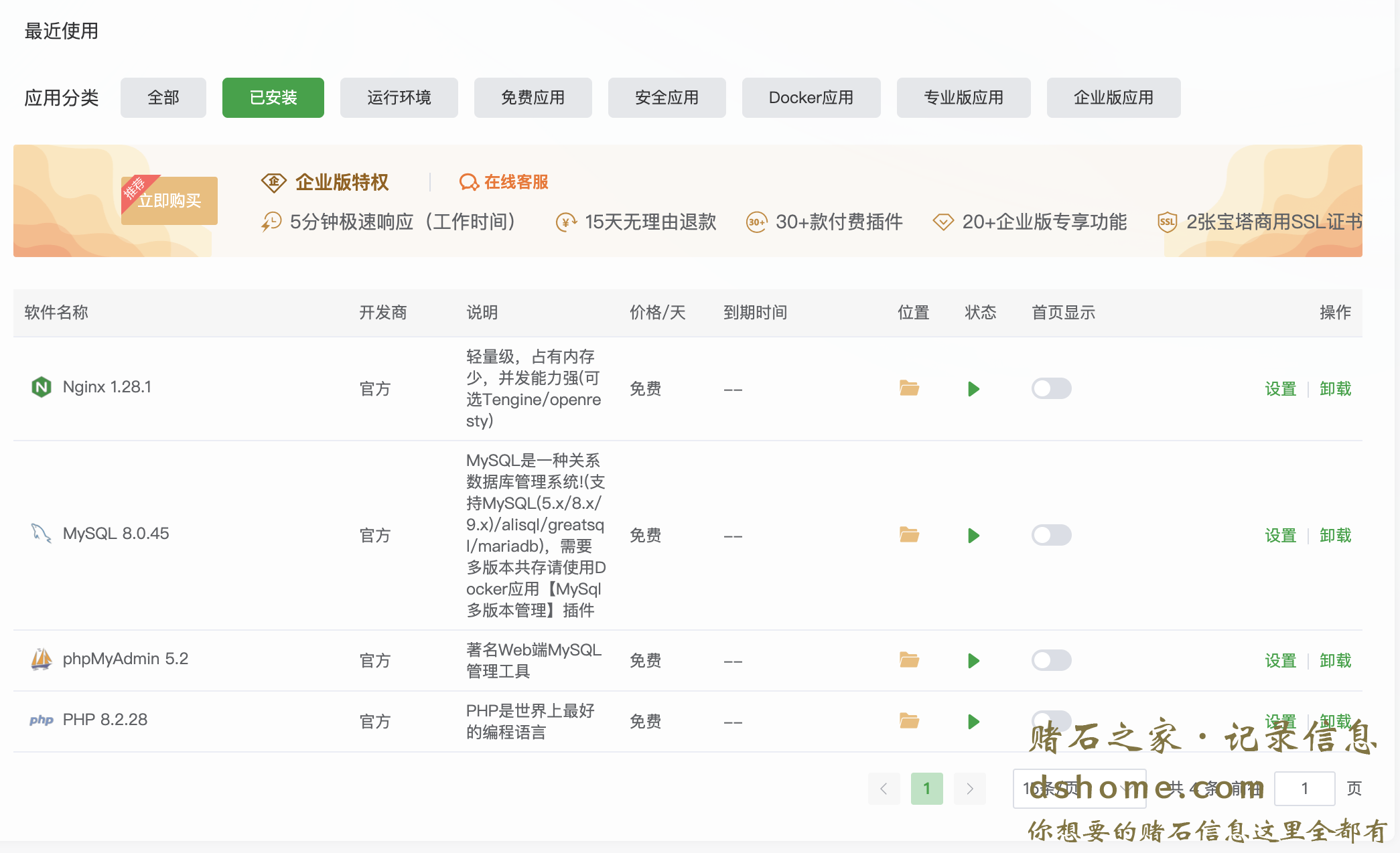Open the PHP 8.2.28 folder icon
Screen dimensions: 1400x853
coord(909,721)
